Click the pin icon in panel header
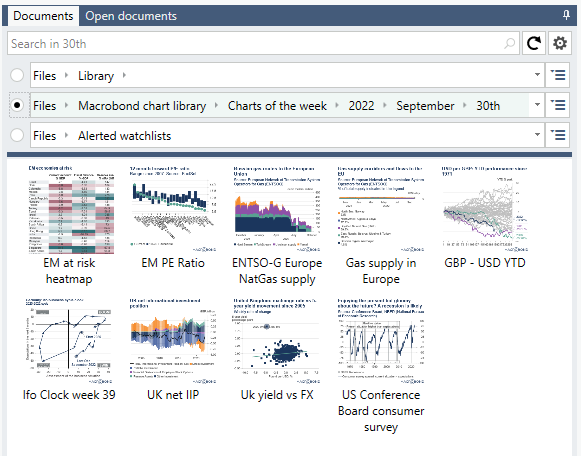This screenshot has width=581, height=456. [566, 15]
